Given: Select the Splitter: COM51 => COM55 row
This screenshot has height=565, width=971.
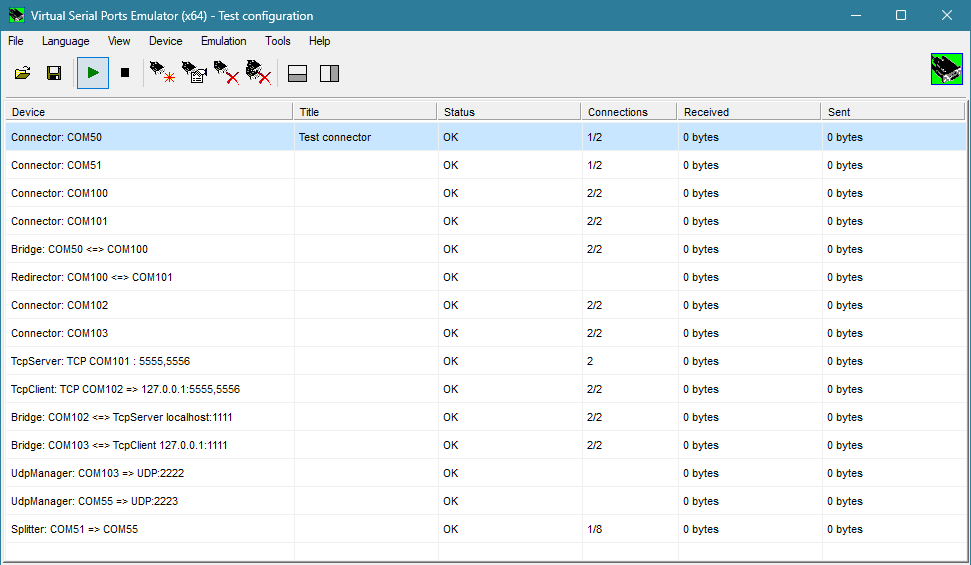Looking at the screenshot, I should [74, 529].
